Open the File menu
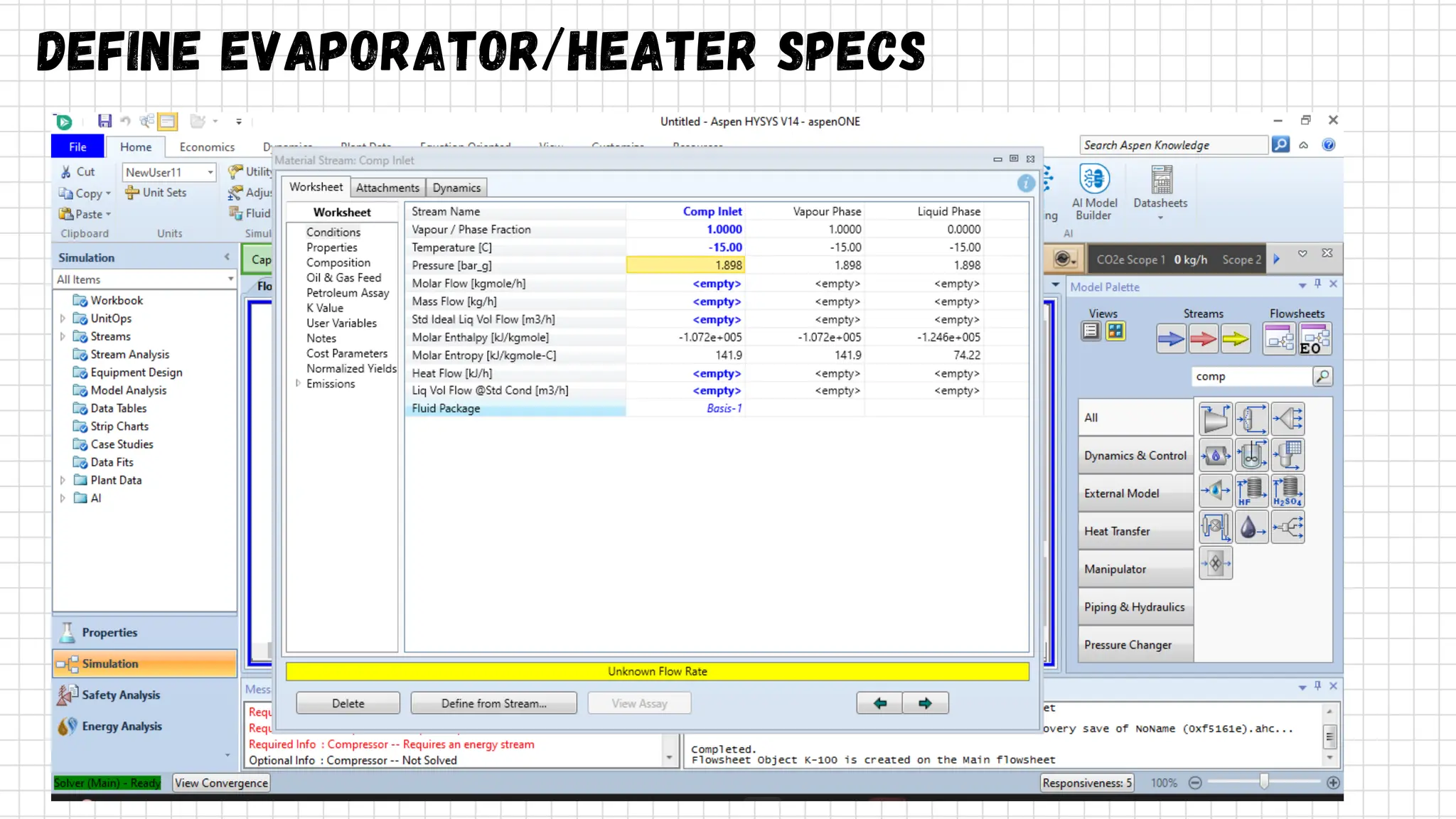The width and height of the screenshot is (1456, 819). click(x=77, y=146)
